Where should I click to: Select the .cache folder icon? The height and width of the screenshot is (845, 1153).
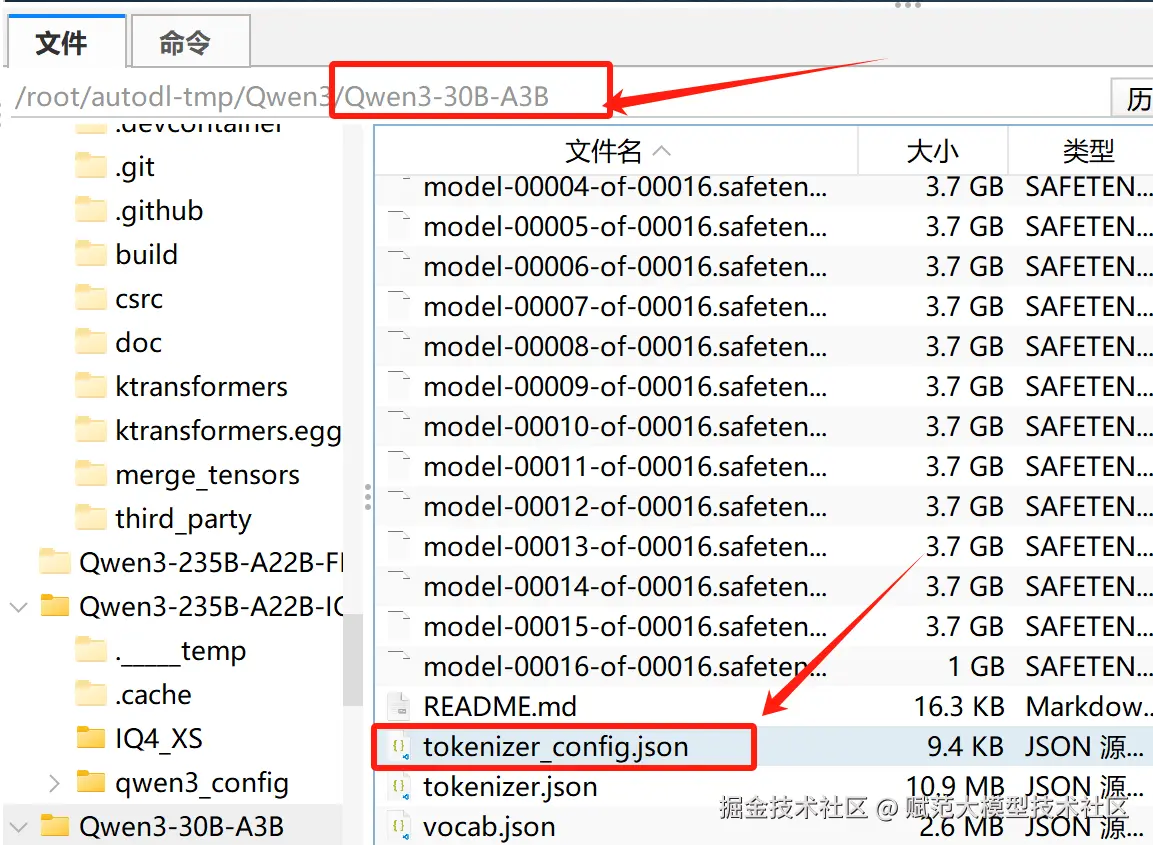click(91, 694)
